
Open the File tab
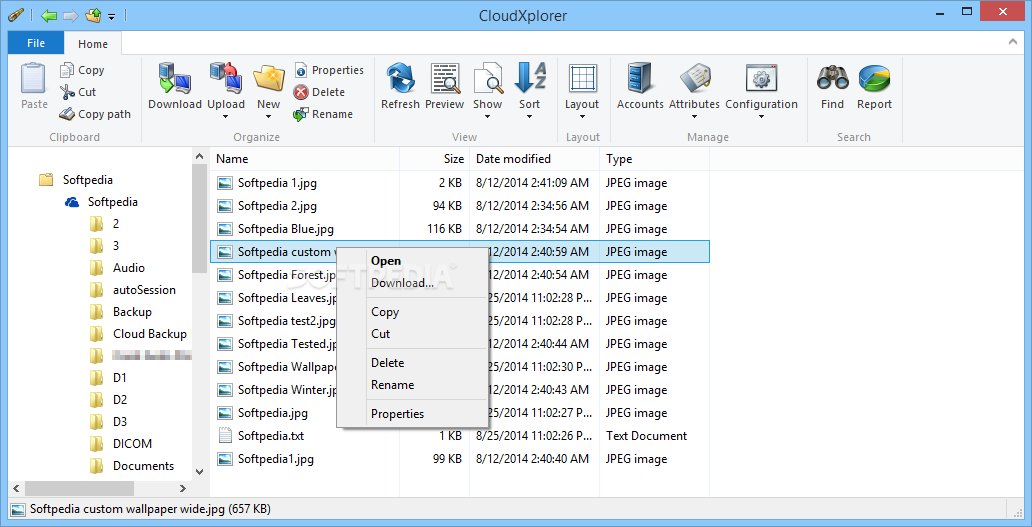36,43
